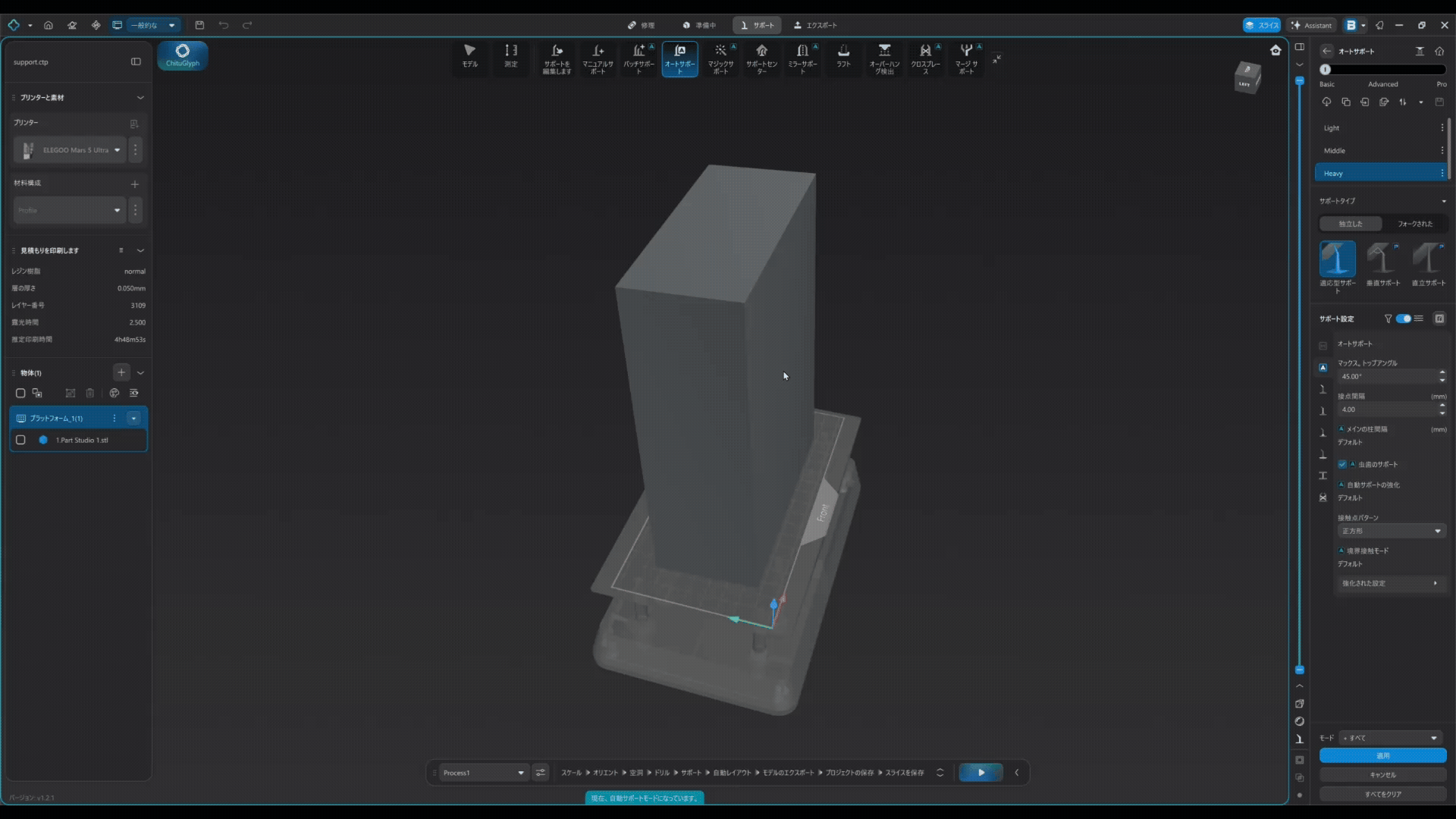
Task: Select the モデル pointer tool
Action: [x=469, y=57]
